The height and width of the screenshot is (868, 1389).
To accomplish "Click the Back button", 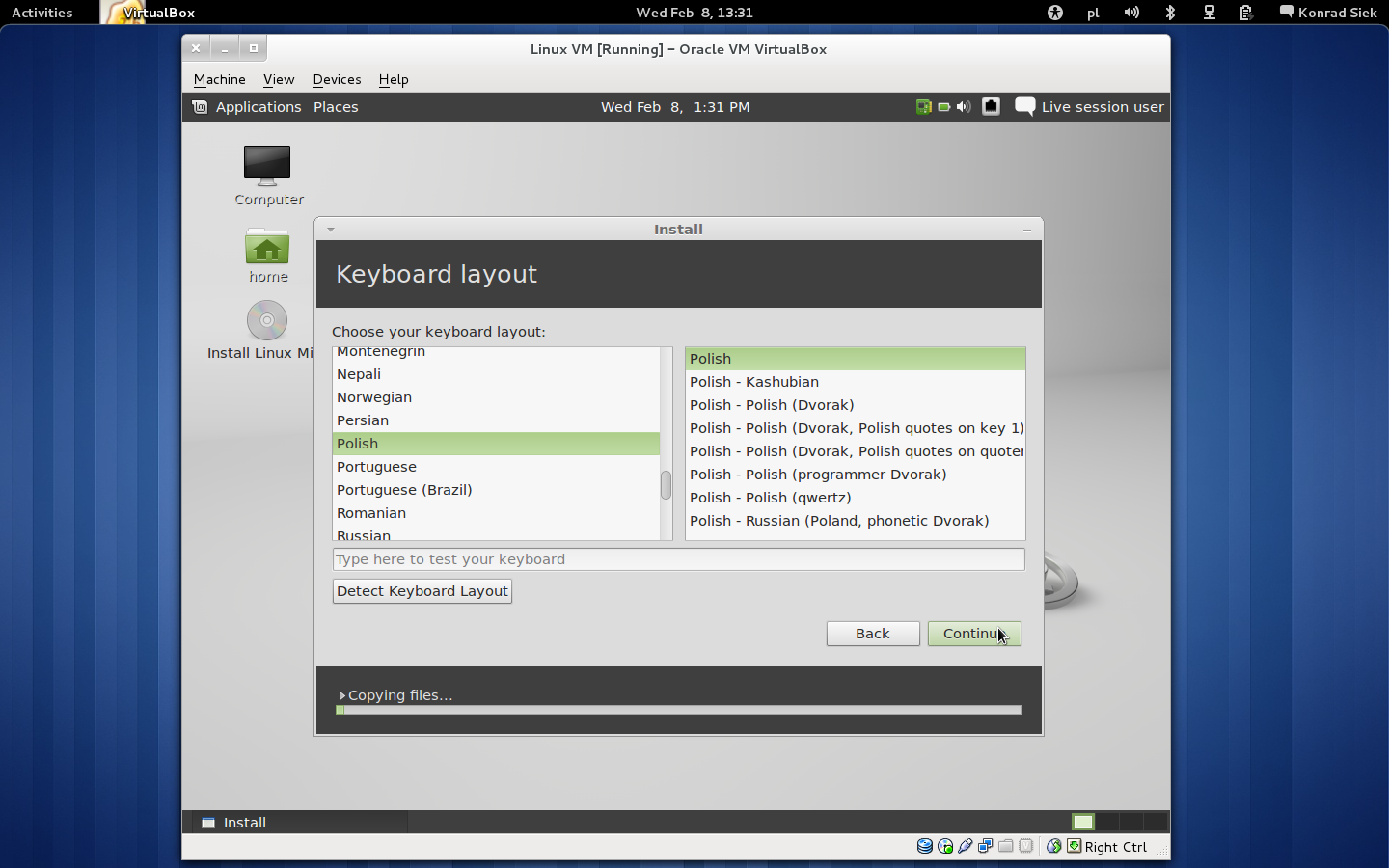I will coord(873,634).
